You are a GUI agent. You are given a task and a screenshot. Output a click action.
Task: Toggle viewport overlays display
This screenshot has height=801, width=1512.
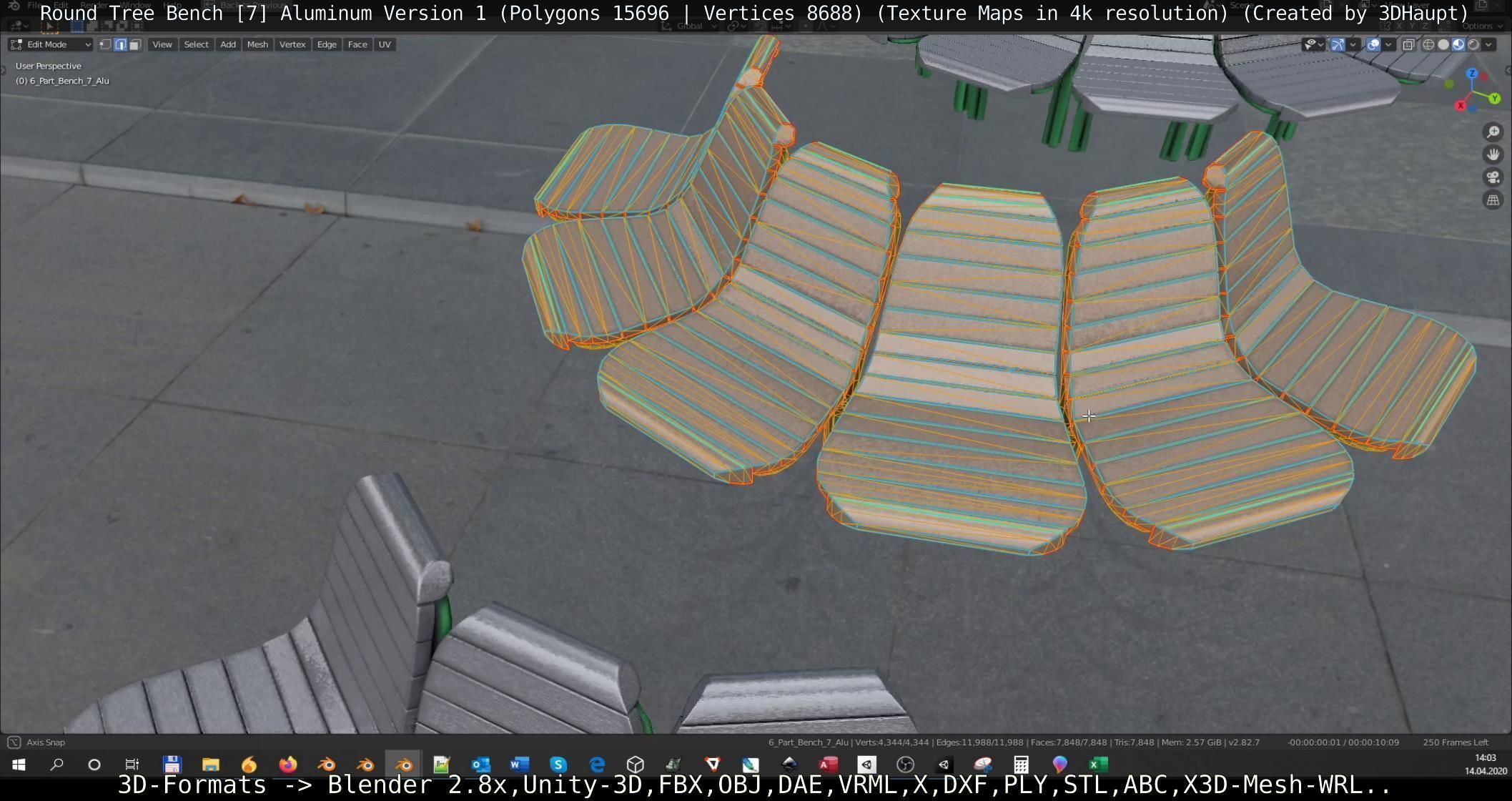(1373, 44)
